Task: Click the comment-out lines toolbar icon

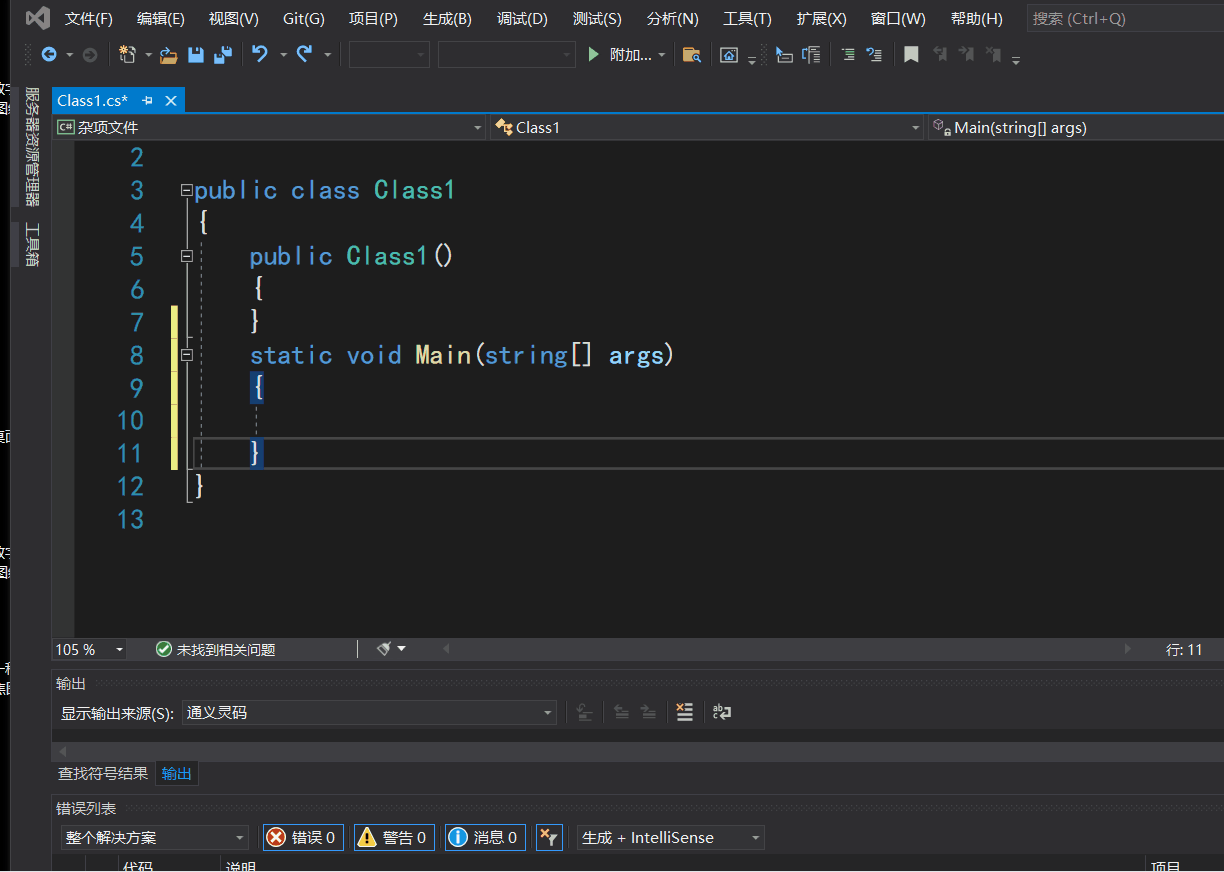Action: [x=847, y=55]
